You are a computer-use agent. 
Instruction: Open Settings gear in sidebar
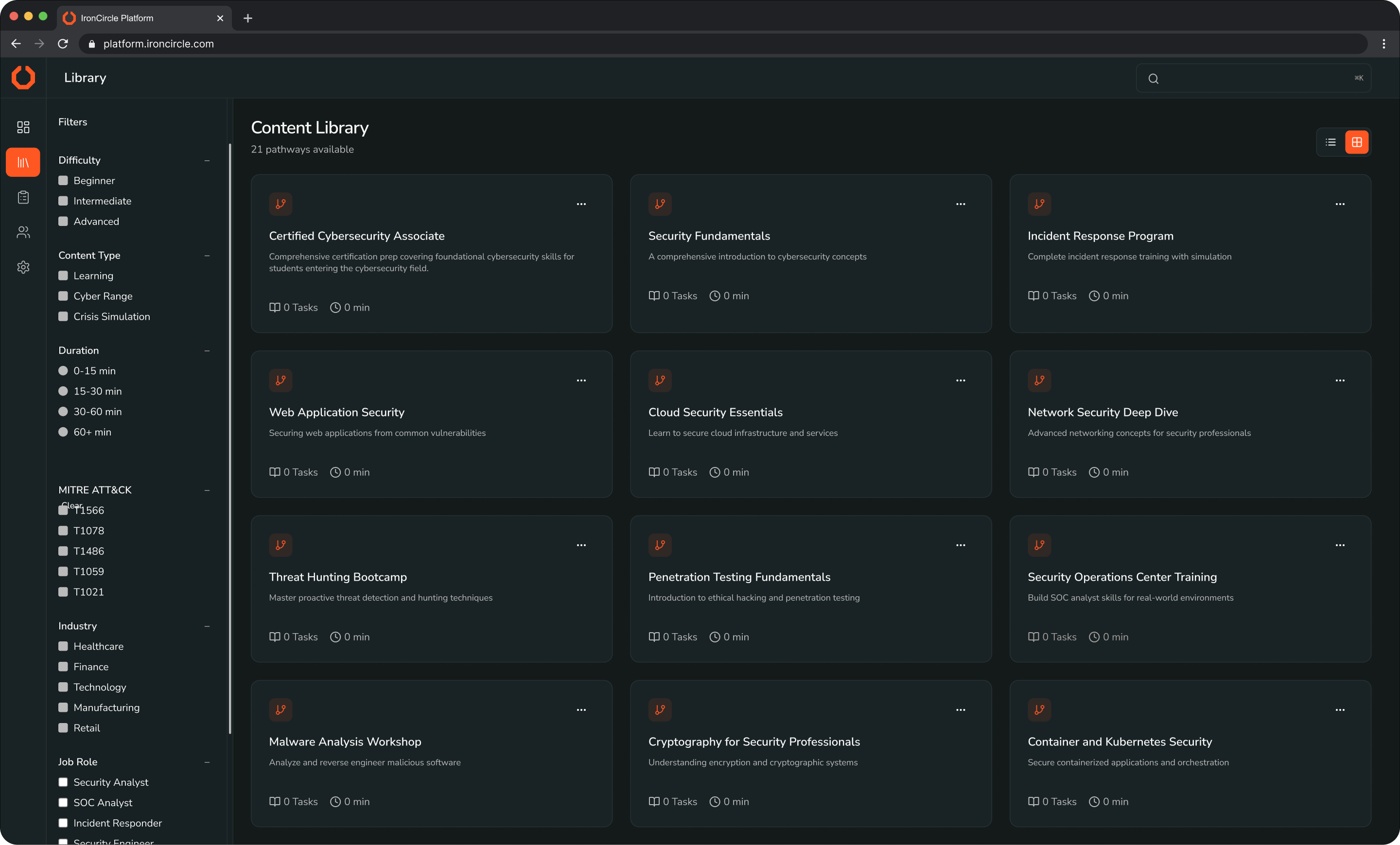[23, 267]
